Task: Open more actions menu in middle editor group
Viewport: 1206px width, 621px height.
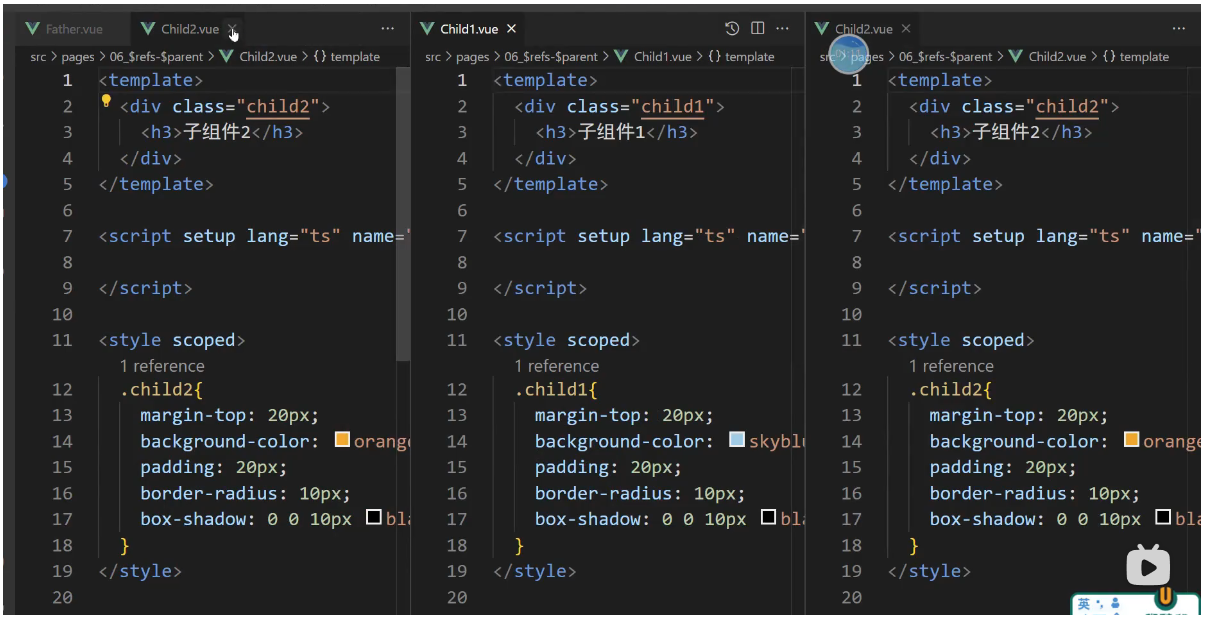Action: pyautogui.click(x=783, y=29)
